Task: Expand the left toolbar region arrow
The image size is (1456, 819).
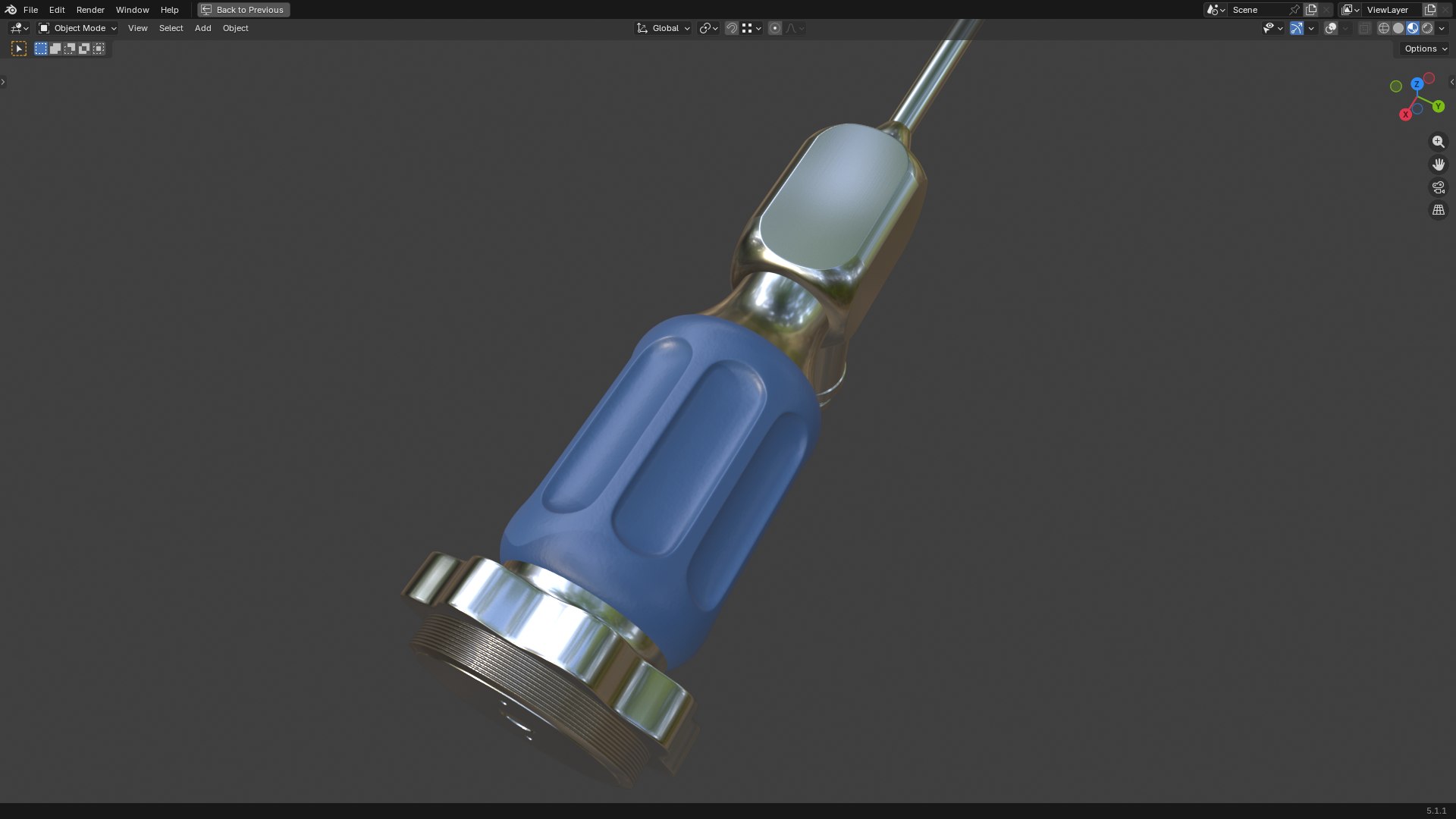Action: pyautogui.click(x=3, y=82)
